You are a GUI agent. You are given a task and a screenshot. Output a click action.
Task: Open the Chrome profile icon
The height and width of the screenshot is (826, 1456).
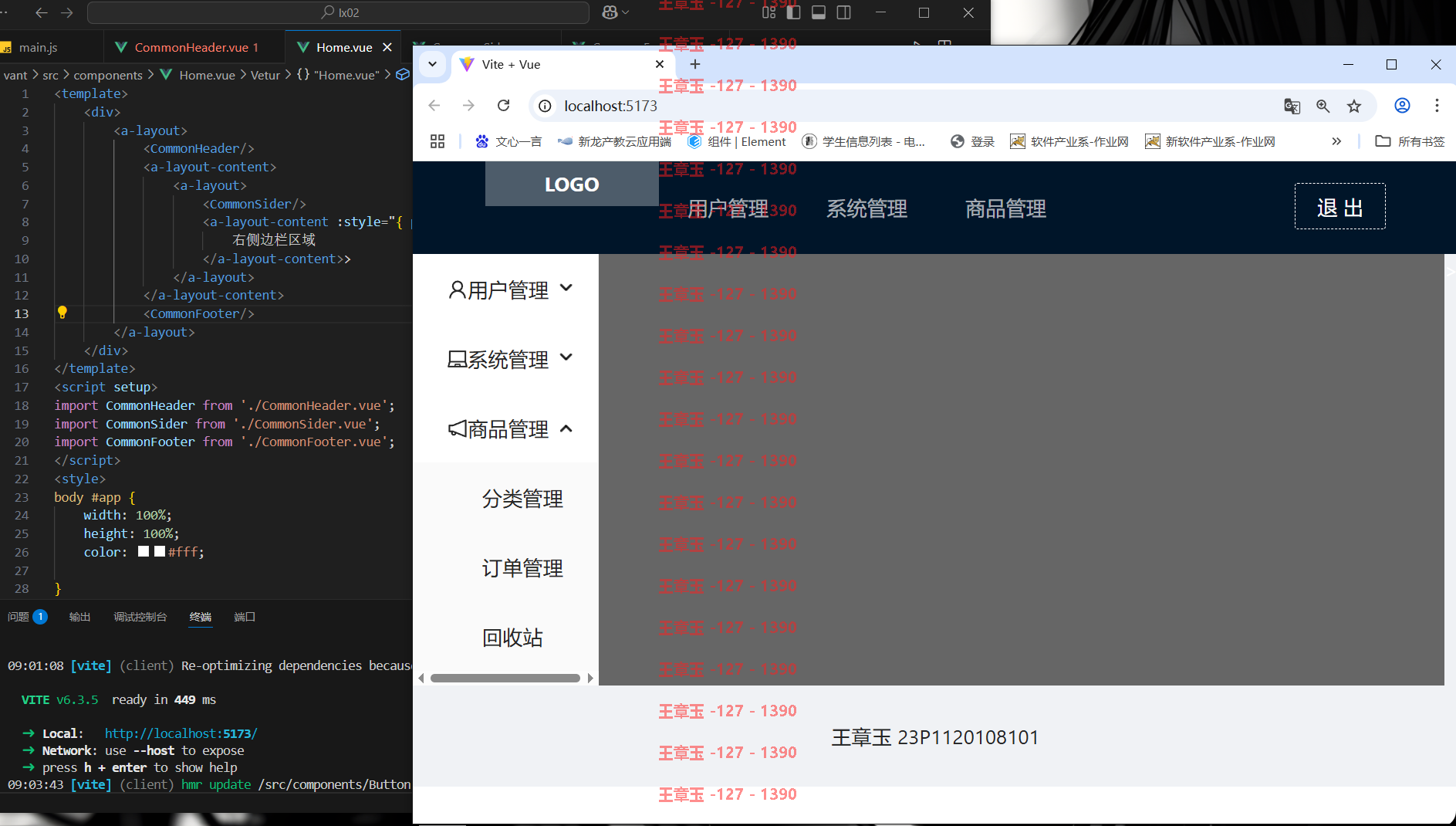point(1402,106)
